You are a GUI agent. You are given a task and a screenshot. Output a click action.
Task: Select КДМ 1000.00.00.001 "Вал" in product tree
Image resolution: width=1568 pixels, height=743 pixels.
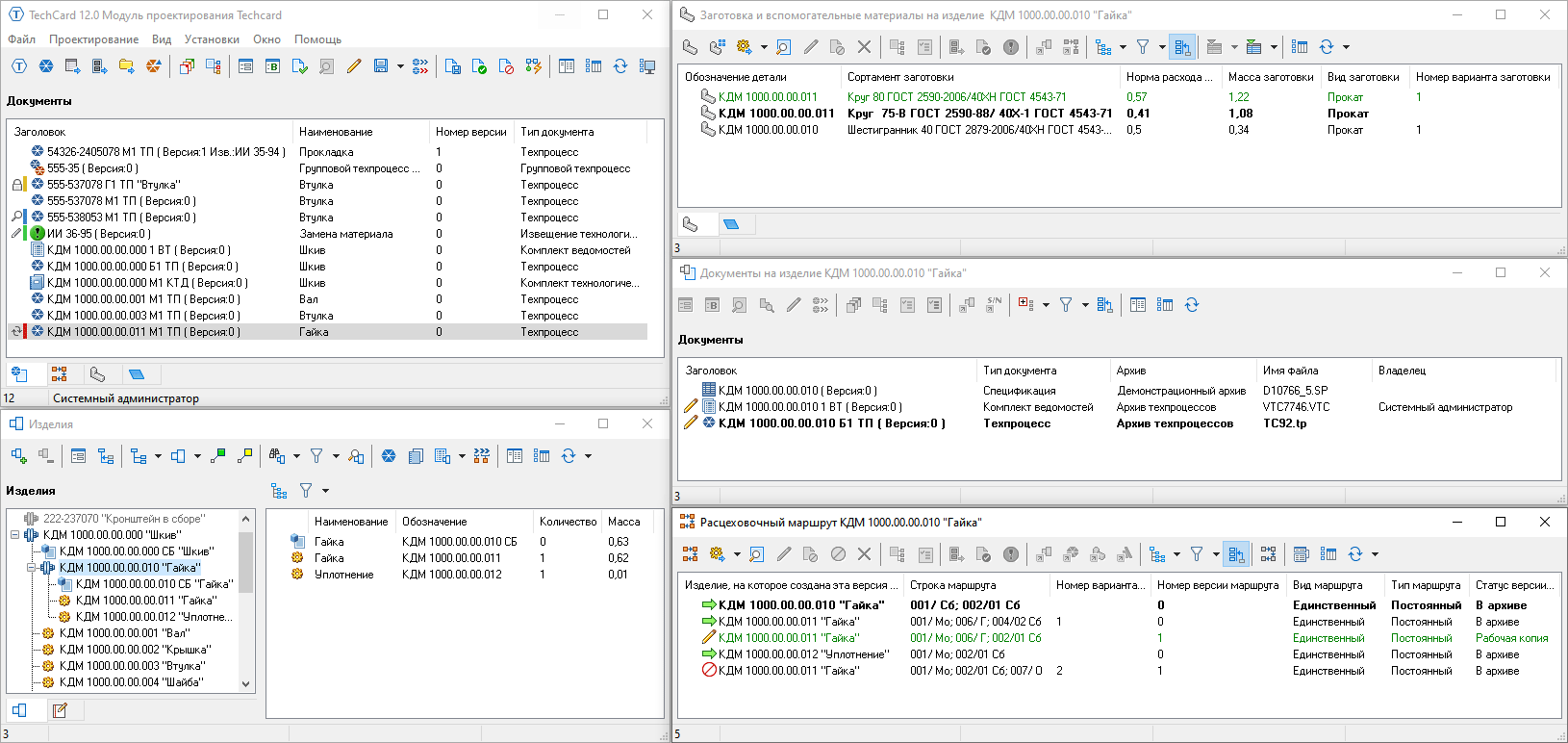(124, 633)
